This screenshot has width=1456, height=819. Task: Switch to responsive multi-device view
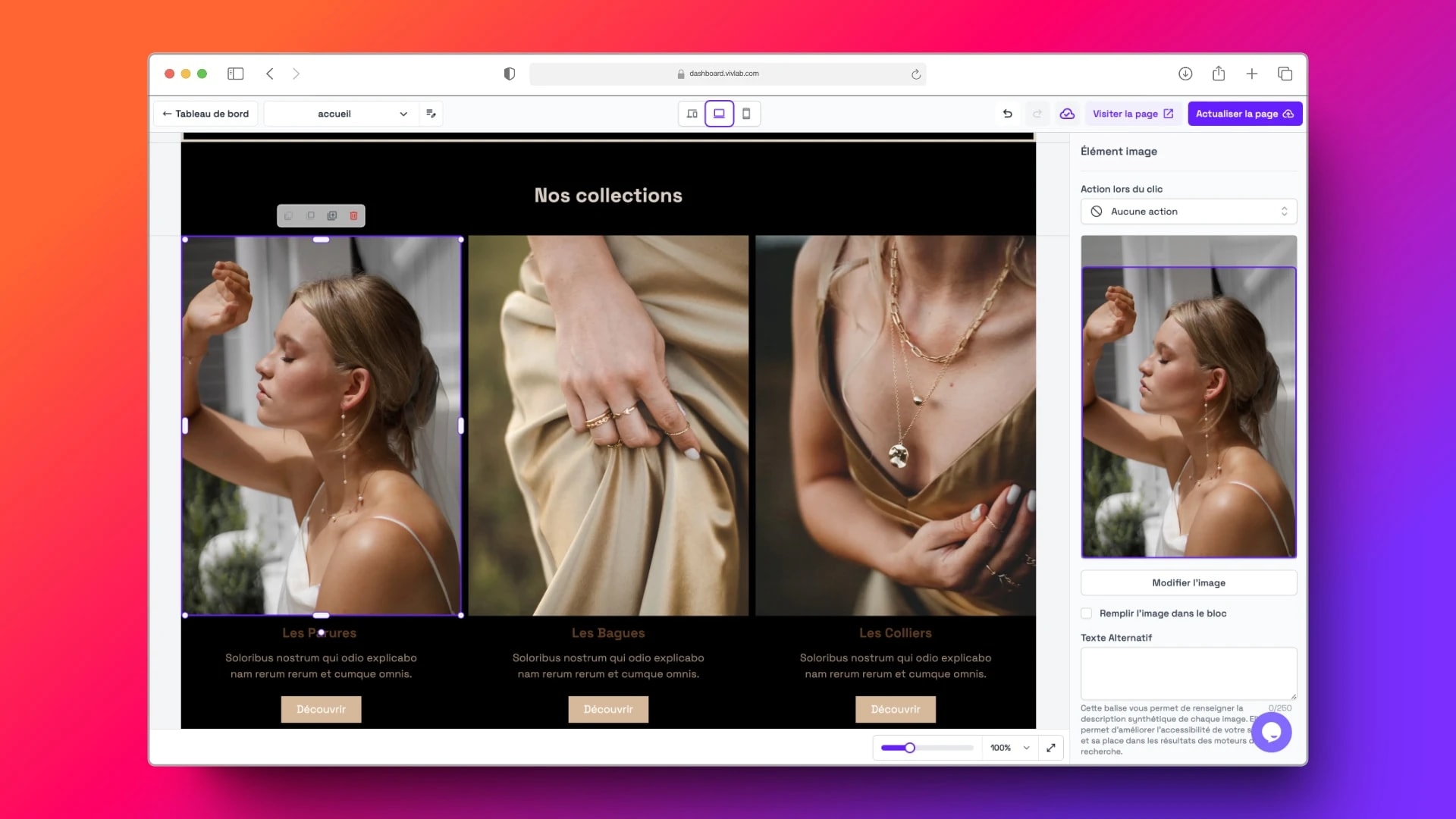pos(692,114)
